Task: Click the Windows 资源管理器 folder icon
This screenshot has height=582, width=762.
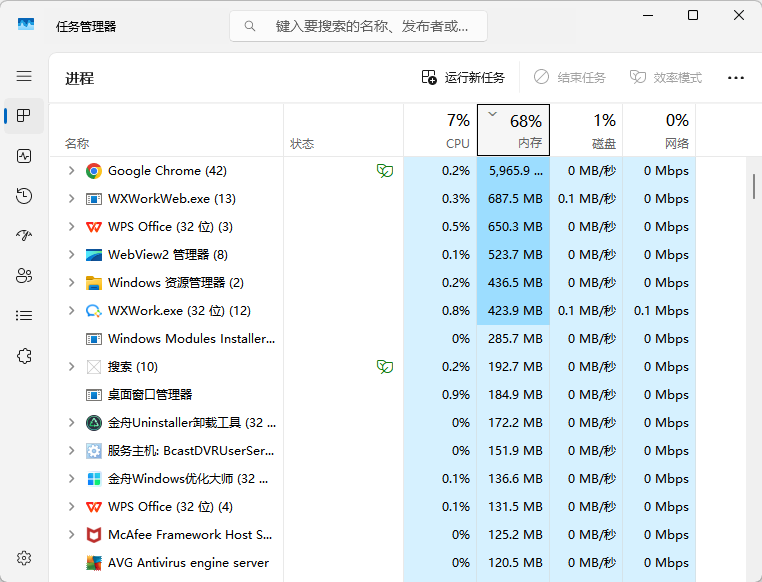Action: pos(94,283)
